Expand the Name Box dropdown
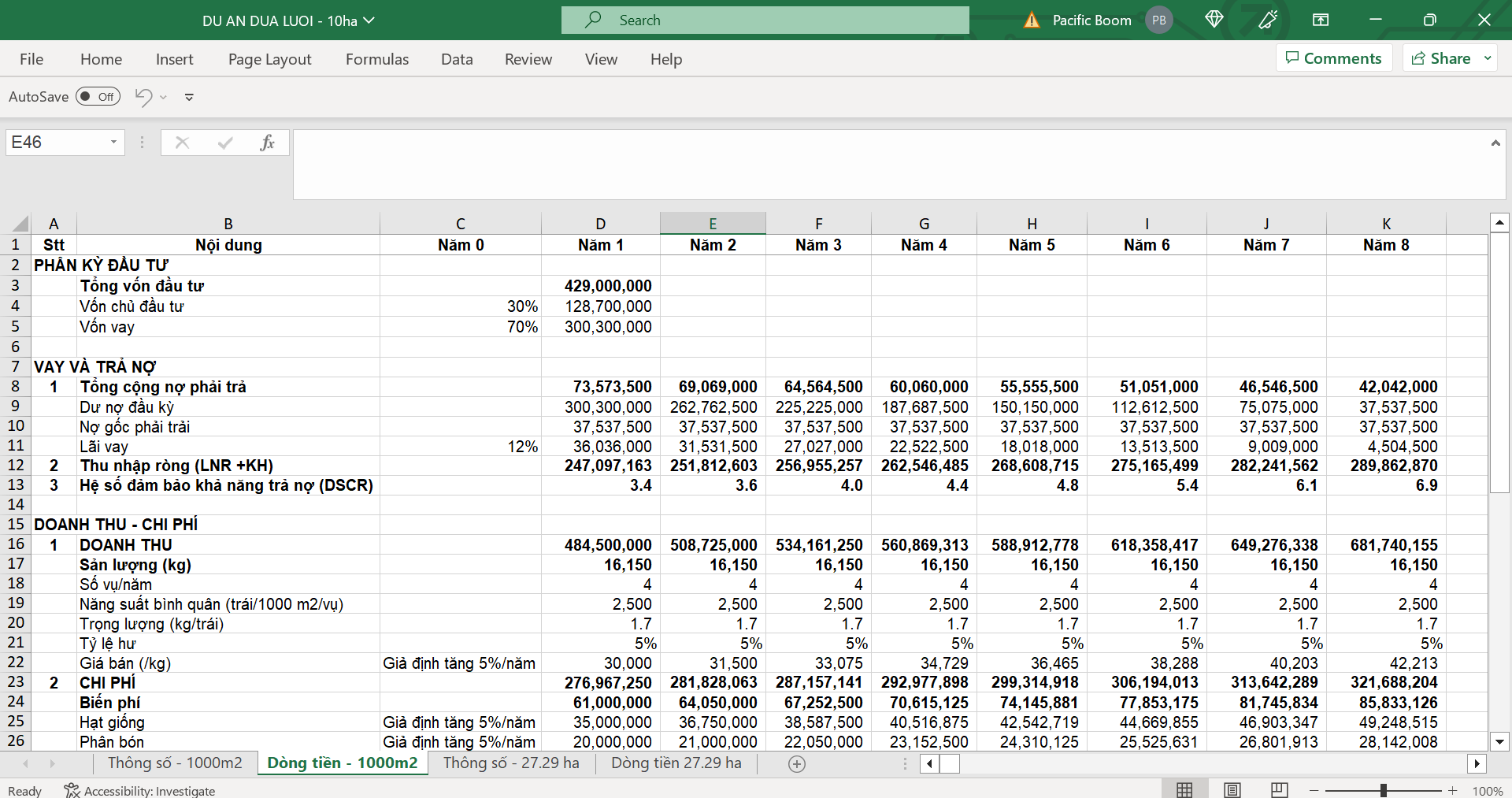The width and height of the screenshot is (1512, 798). click(x=113, y=143)
